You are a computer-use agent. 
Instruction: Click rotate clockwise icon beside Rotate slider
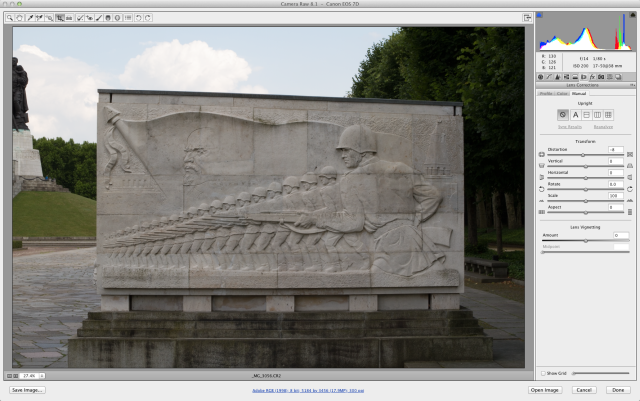pos(630,189)
